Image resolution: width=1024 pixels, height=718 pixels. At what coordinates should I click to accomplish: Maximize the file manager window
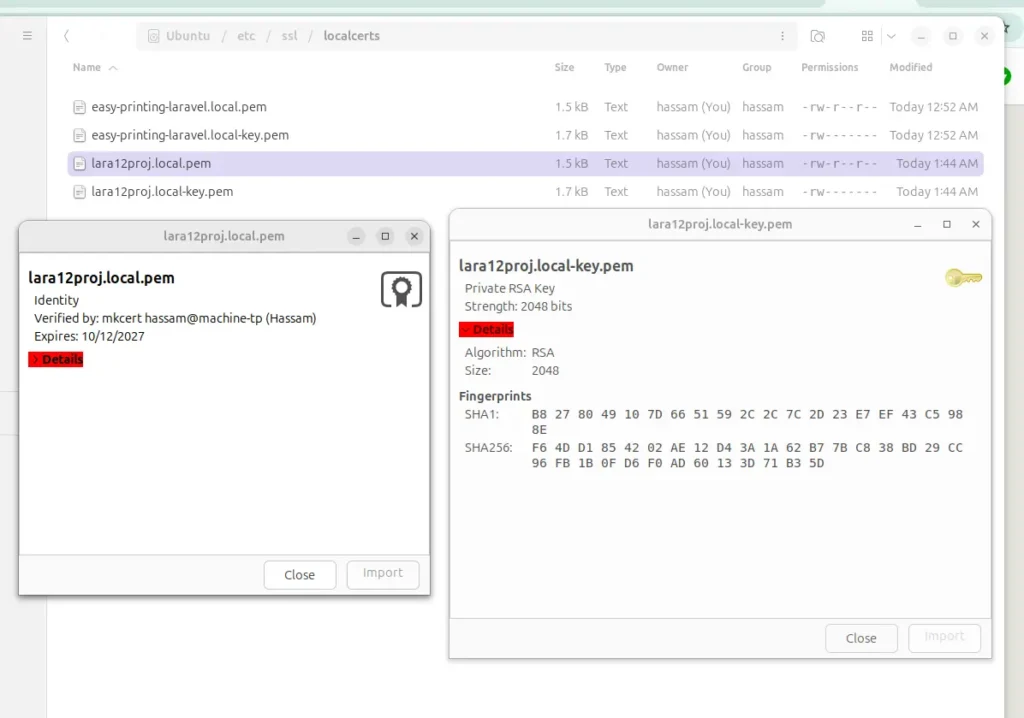[953, 36]
